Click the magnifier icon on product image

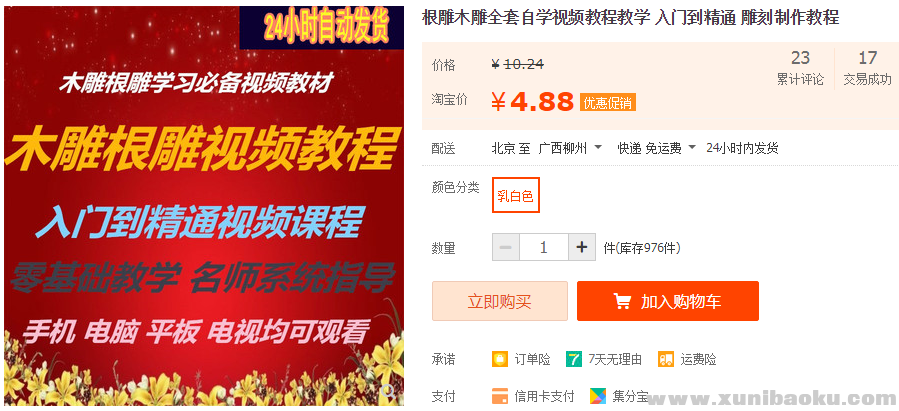(x=388, y=392)
